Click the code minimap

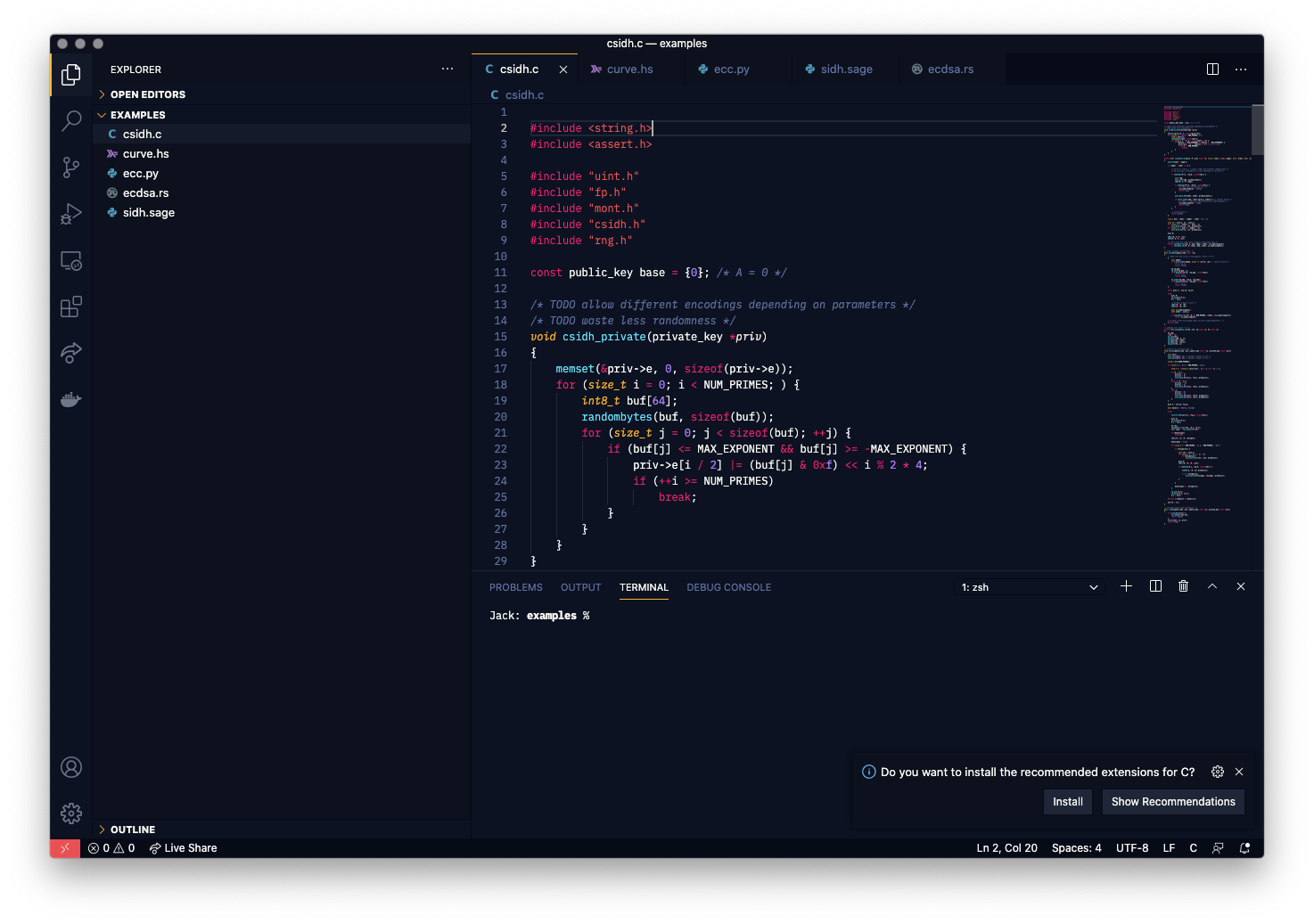click(x=1206, y=315)
